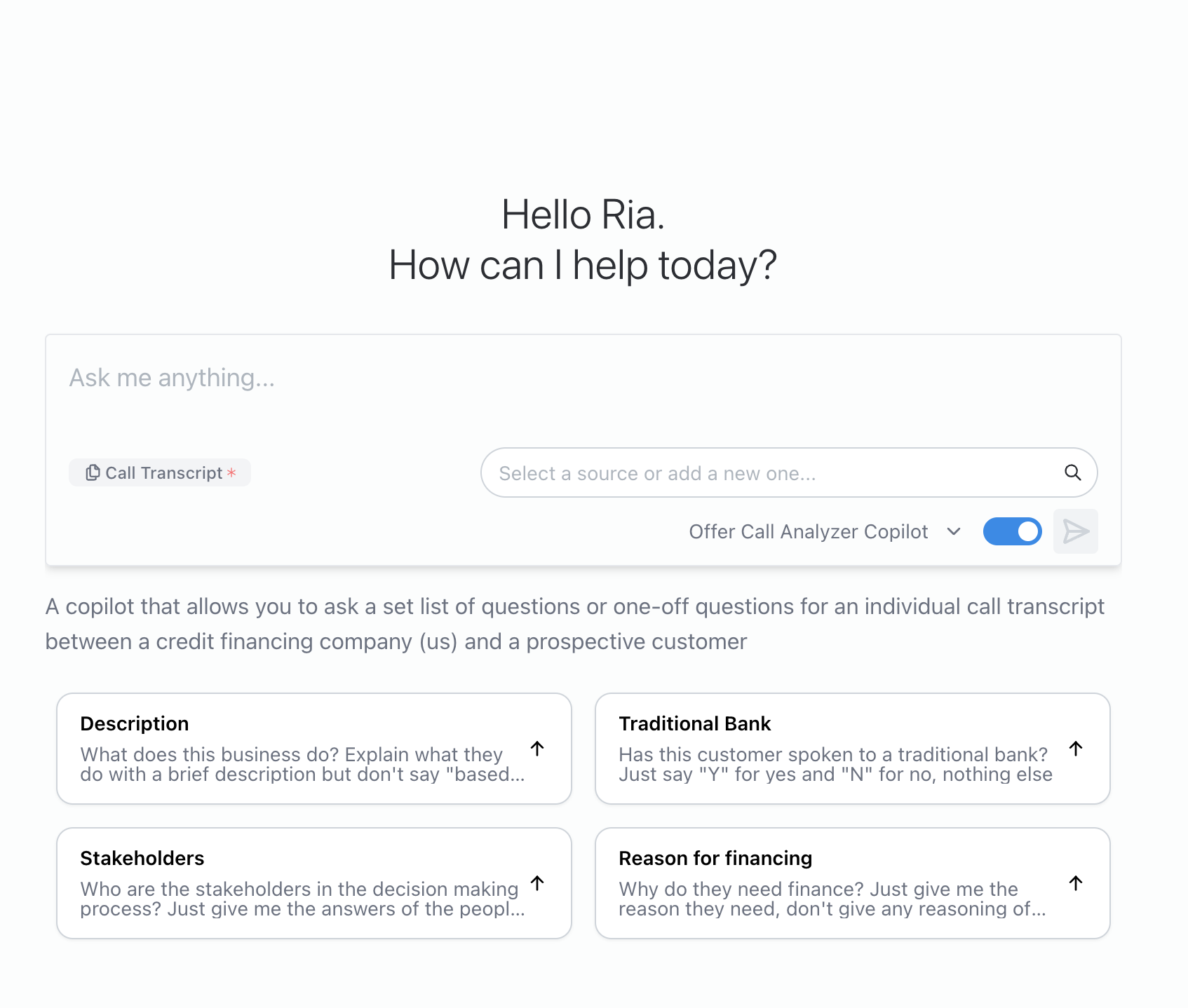This screenshot has height=1008, width=1188.
Task: Focus the Ask me anything text box
Action: click(x=582, y=393)
